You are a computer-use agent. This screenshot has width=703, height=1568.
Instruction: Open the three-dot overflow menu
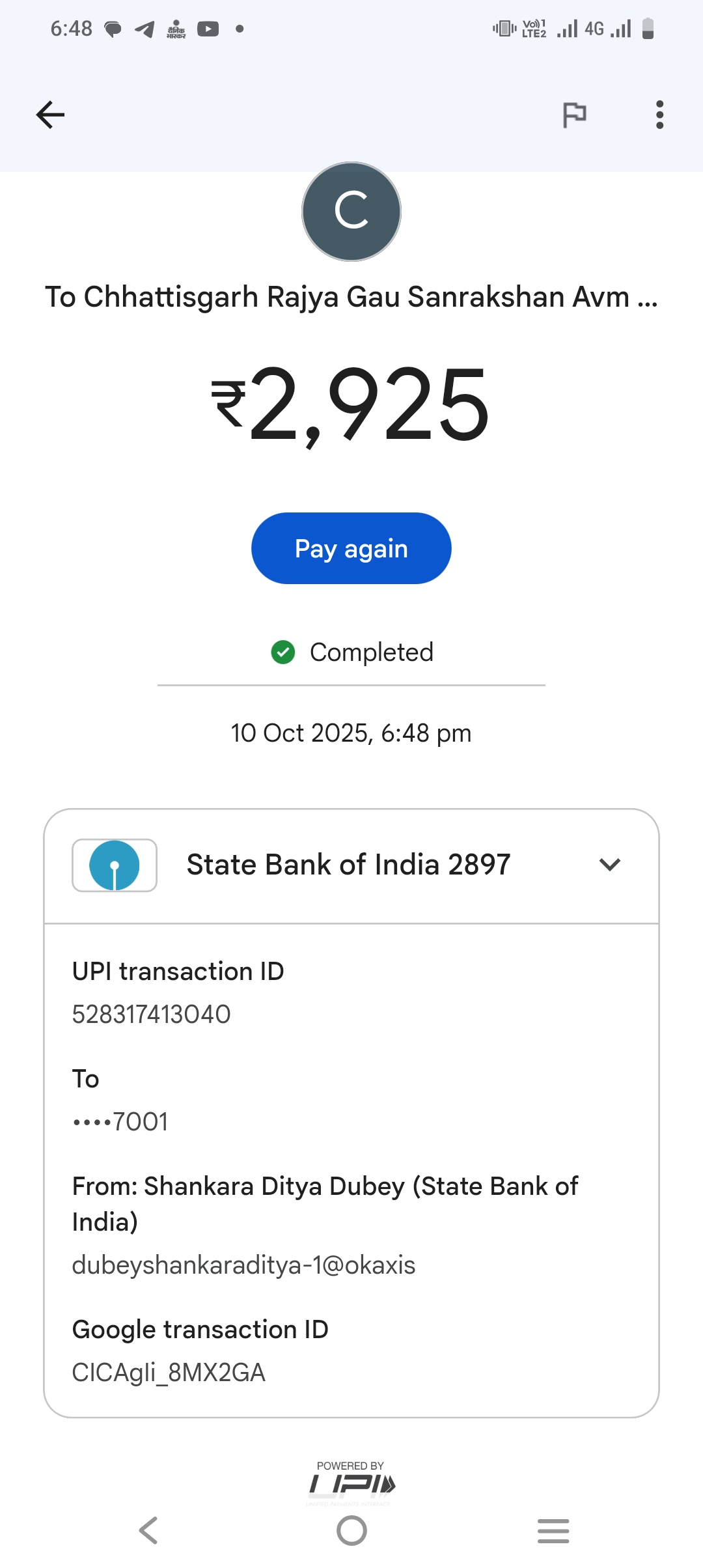click(659, 115)
